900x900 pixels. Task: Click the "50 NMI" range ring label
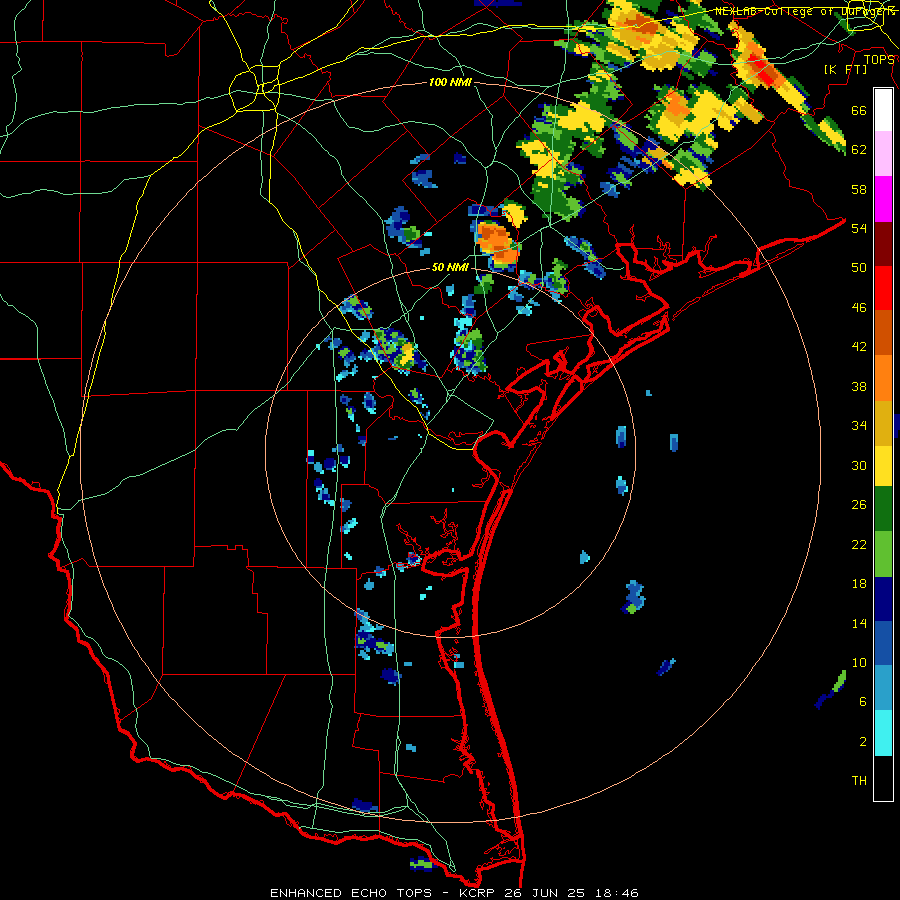[450, 267]
